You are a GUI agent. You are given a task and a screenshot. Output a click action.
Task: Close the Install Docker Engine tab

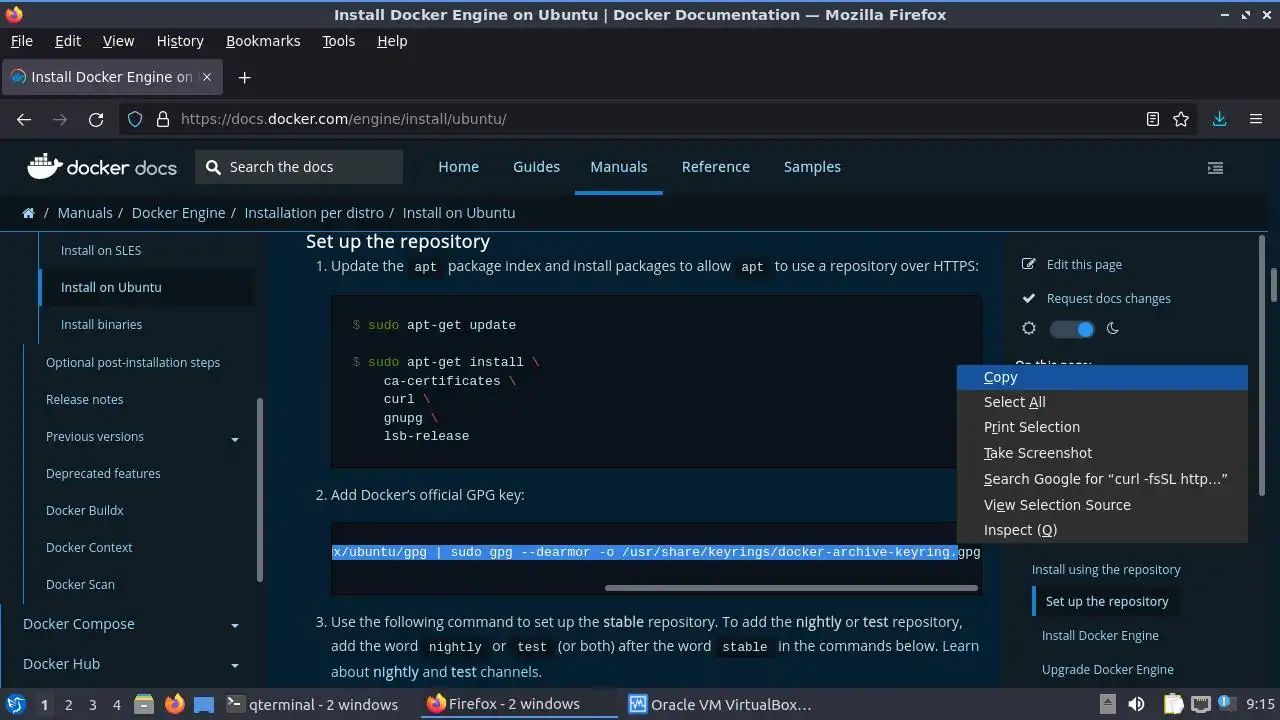point(207,77)
